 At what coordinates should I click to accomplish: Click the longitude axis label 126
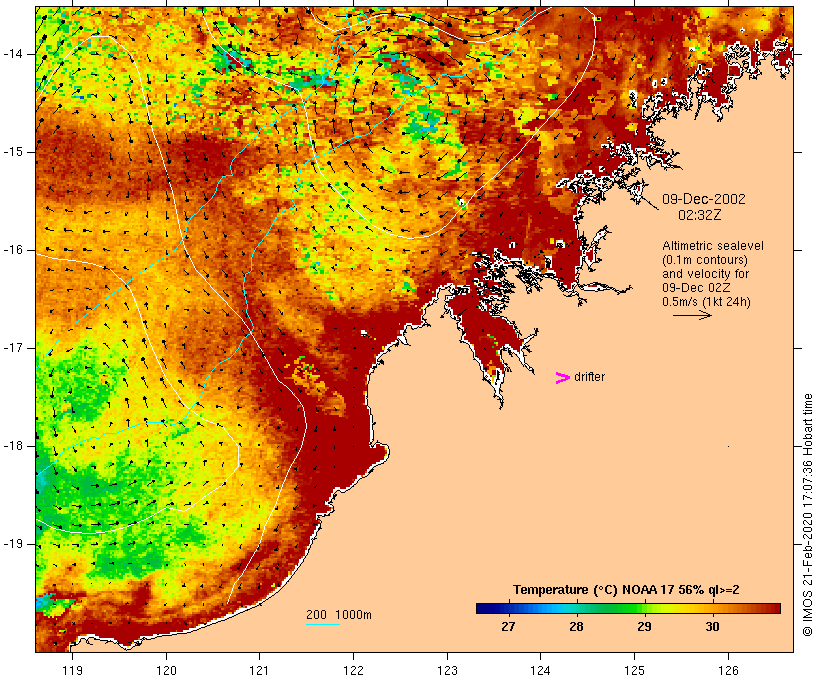(x=728, y=670)
